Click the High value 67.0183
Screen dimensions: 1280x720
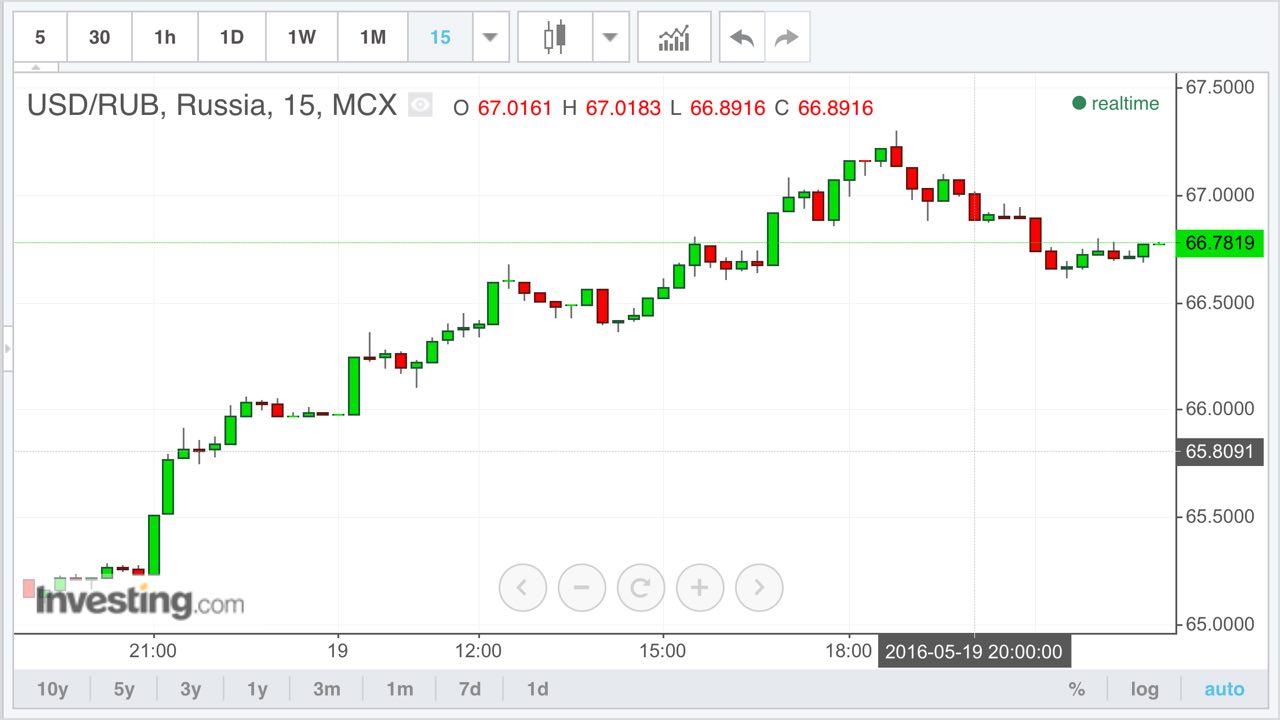pyautogui.click(x=623, y=108)
